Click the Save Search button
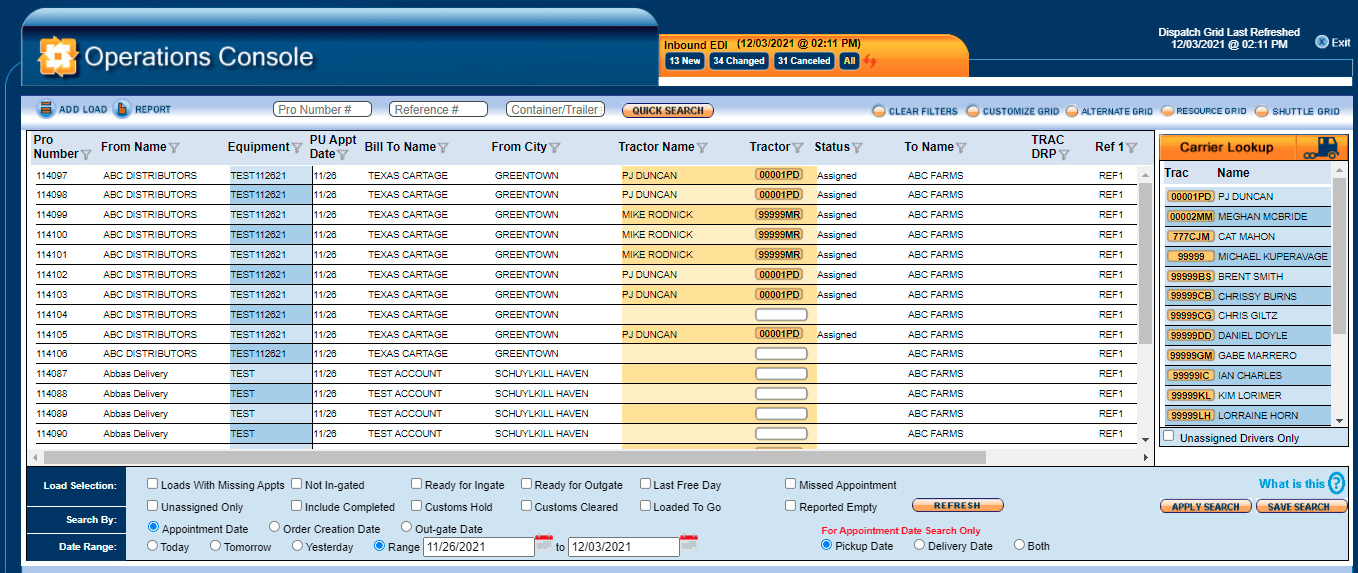Viewport: 1358px width, 573px height. pos(1301,507)
